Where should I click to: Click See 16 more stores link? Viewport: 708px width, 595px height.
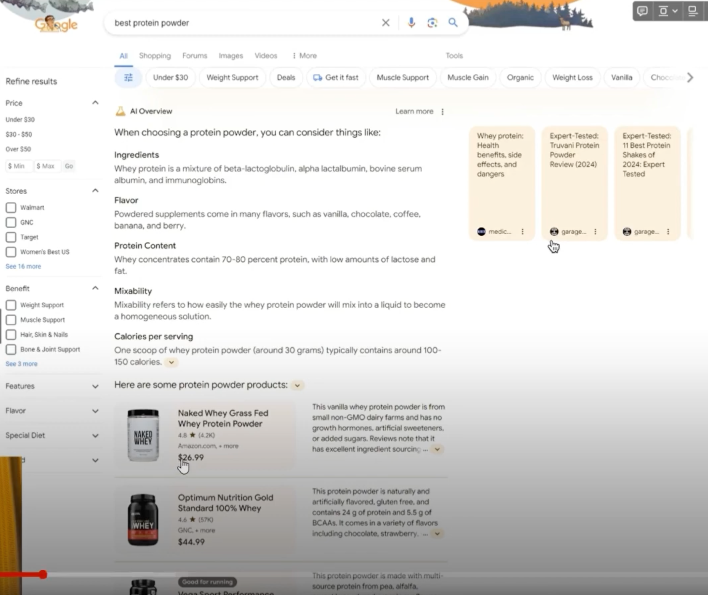tap(23, 266)
